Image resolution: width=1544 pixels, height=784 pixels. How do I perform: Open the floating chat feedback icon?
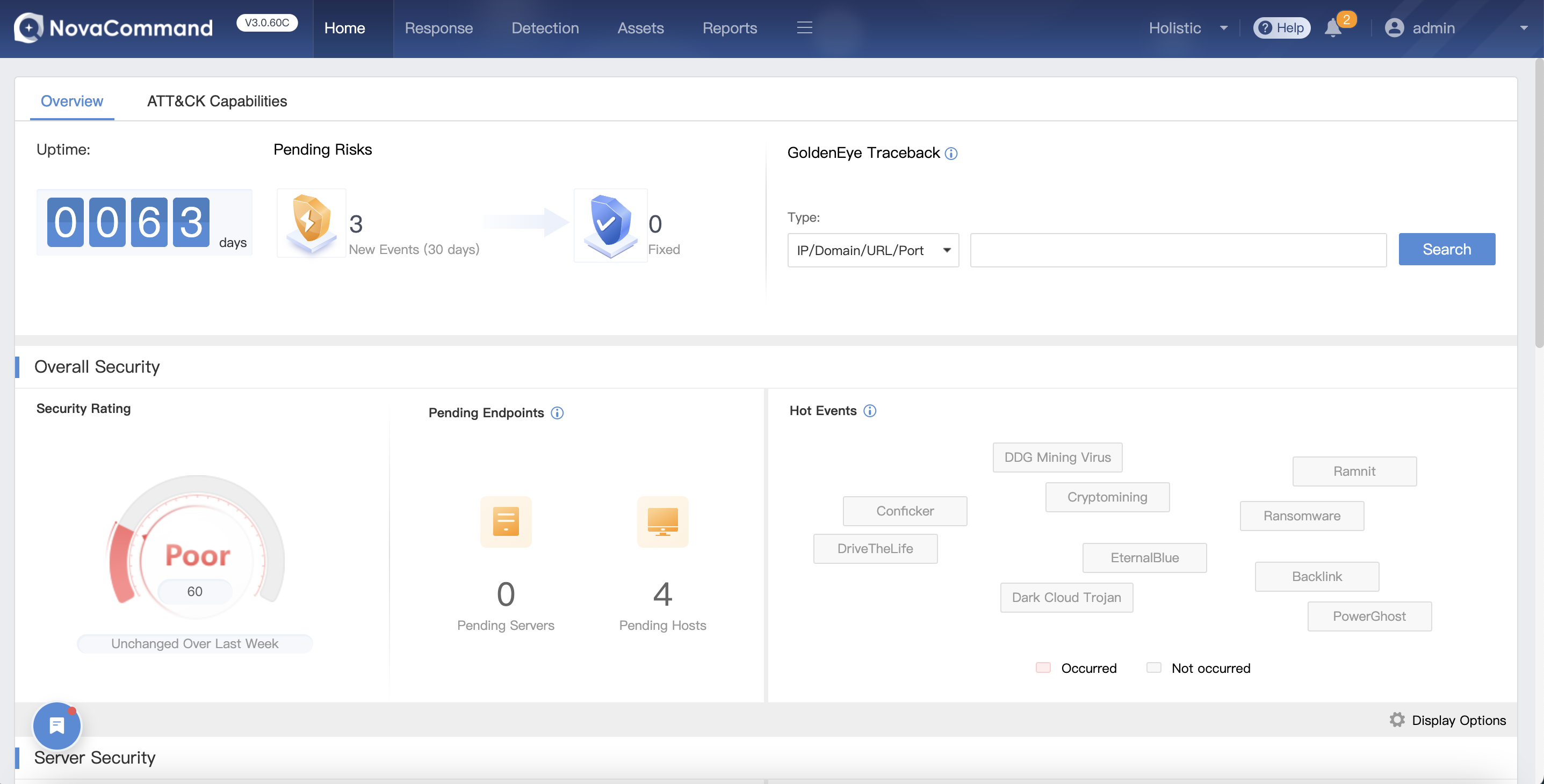[x=57, y=725]
